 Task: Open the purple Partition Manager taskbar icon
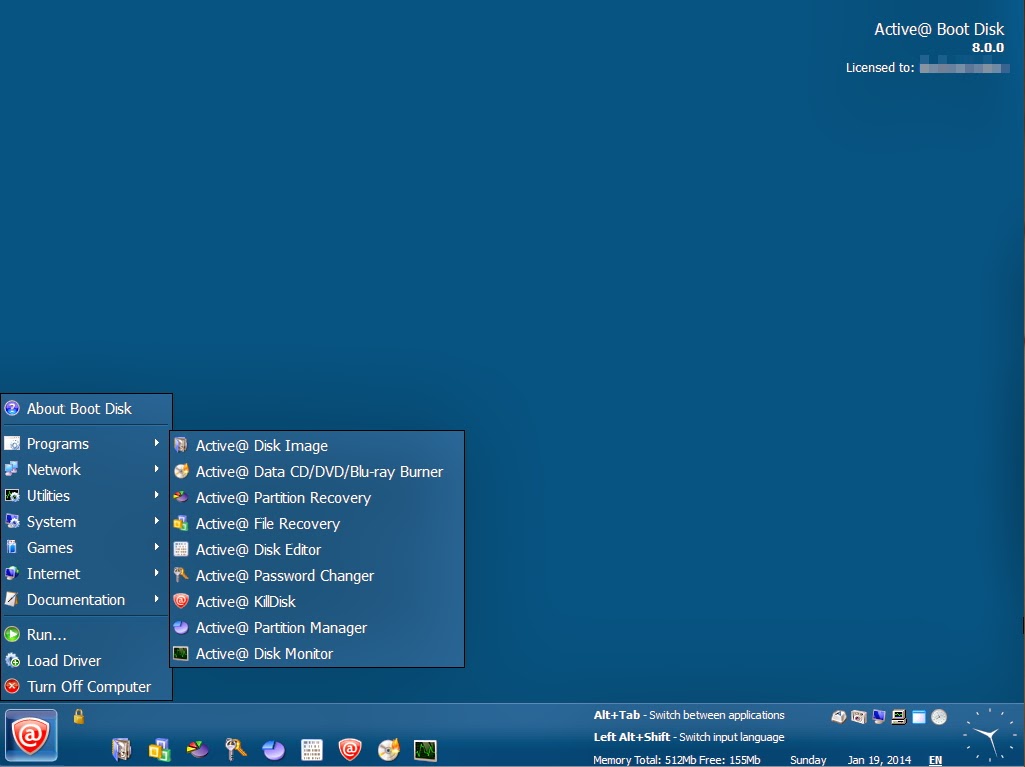pos(273,750)
